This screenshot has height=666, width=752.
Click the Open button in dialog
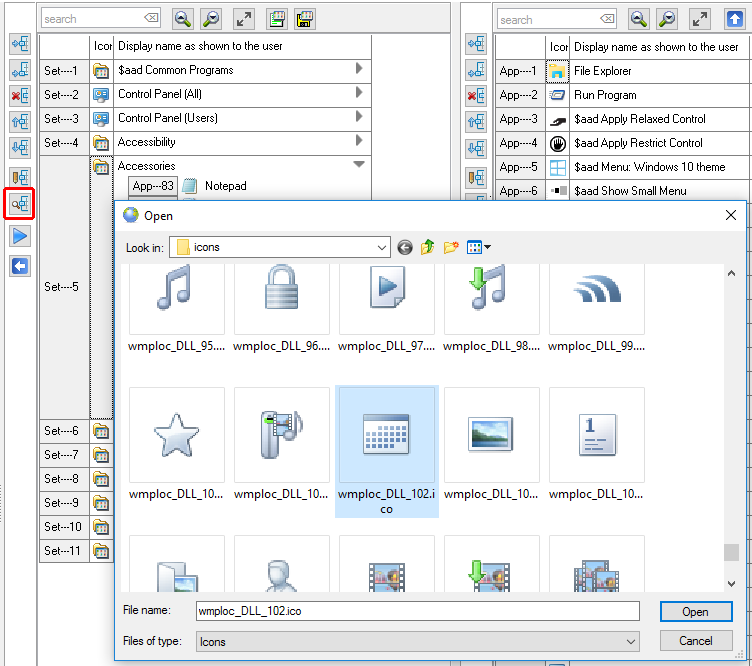pos(695,612)
